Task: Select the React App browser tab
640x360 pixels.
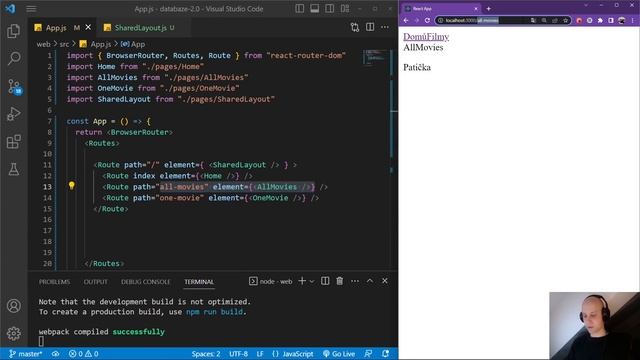Action: pos(441,8)
